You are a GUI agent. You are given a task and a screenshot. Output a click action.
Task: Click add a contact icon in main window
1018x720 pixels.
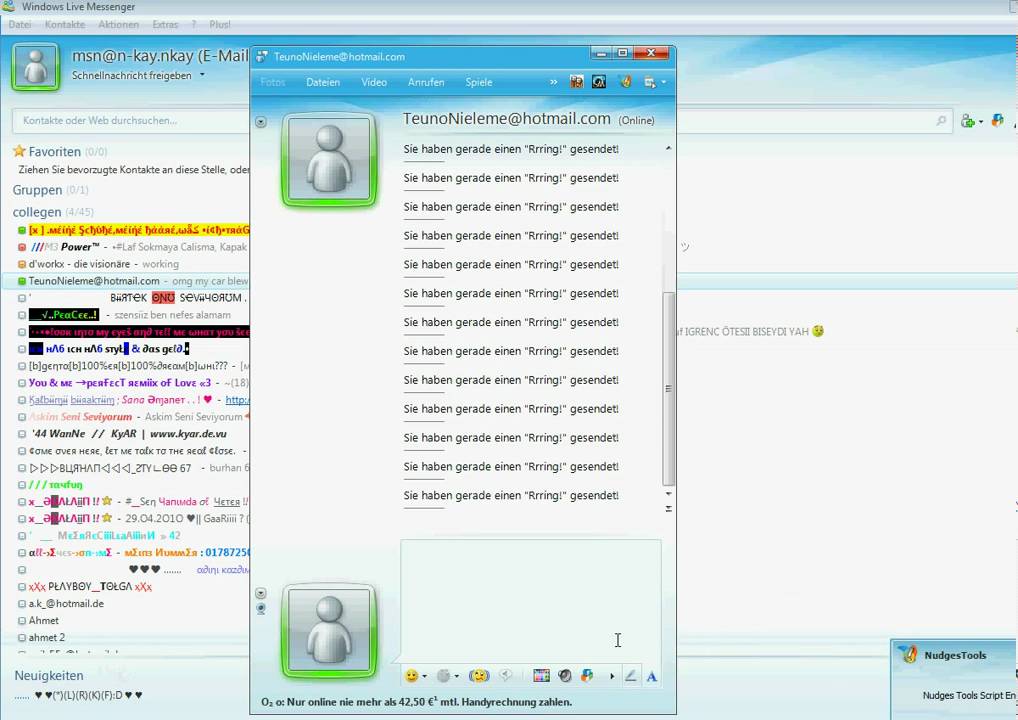pyautogui.click(x=967, y=121)
